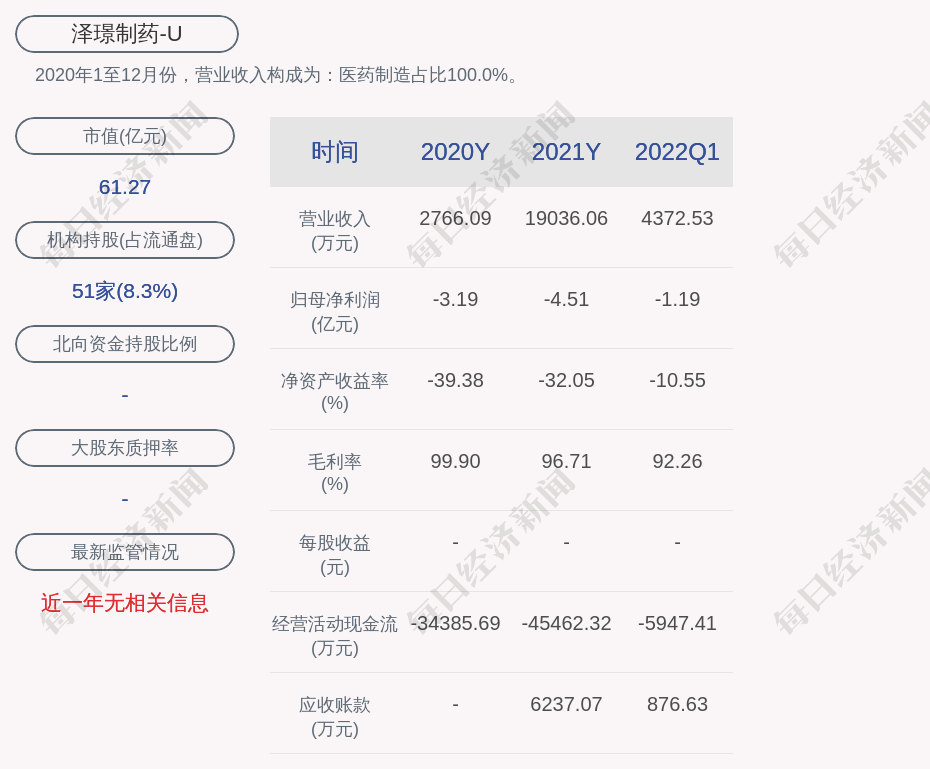The height and width of the screenshot is (769, 930).
Task: Click the 时间 column header
Action: pyautogui.click(x=335, y=152)
